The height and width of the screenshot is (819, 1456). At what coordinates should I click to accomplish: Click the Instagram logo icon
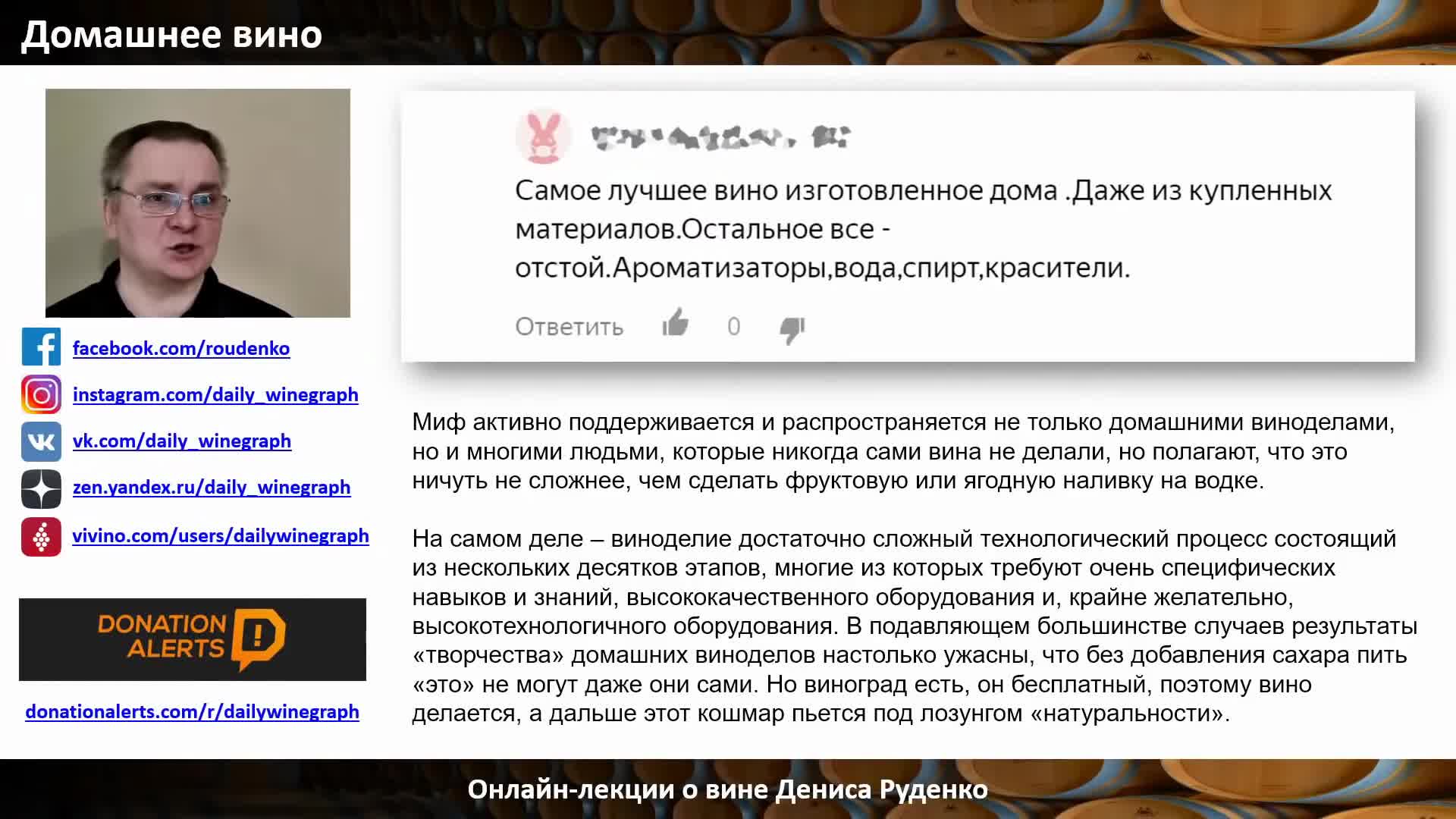click(41, 394)
